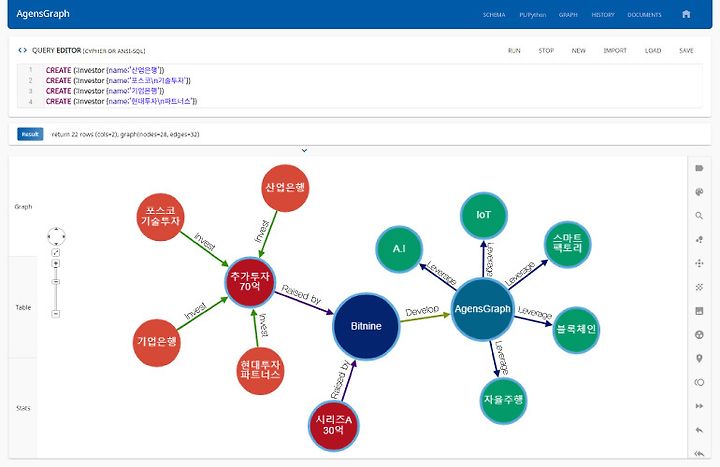Open the color palette icon in right toolbar
Screen dimensions: 720x467
[x=699, y=192]
